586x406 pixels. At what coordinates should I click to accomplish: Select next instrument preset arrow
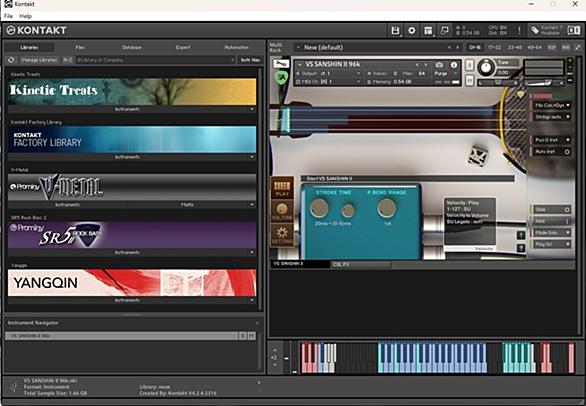tap(425, 65)
